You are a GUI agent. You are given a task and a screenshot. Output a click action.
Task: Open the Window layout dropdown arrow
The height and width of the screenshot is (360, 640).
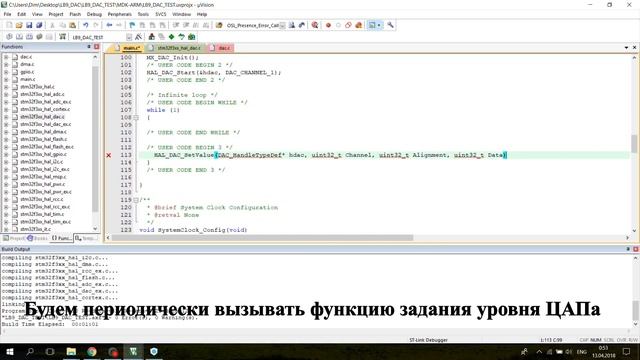[379, 25]
